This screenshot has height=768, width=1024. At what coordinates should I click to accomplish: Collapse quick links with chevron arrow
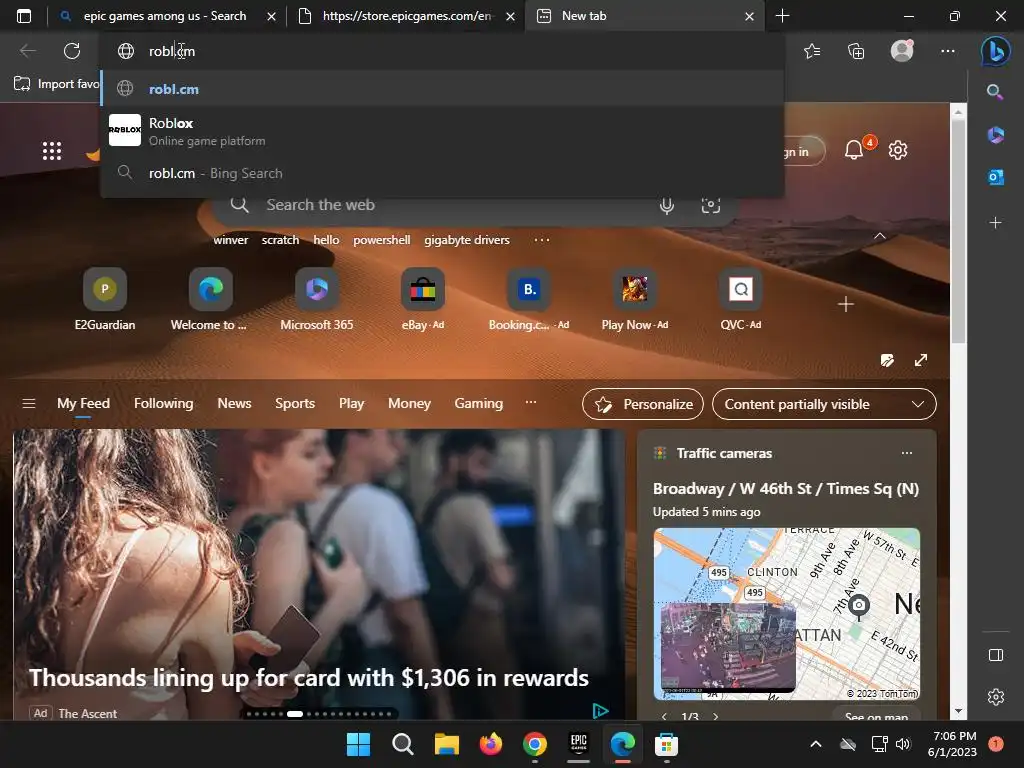point(880,236)
